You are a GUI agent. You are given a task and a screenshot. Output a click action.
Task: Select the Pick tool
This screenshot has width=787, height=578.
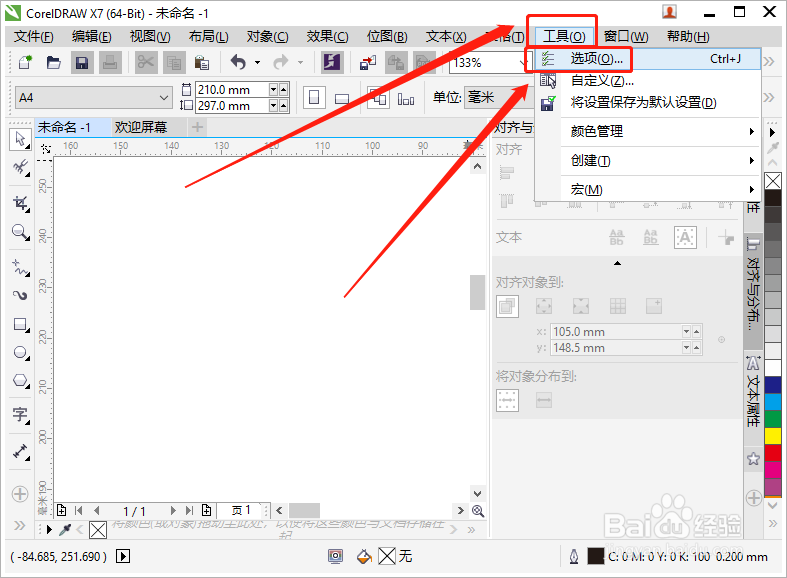point(20,139)
